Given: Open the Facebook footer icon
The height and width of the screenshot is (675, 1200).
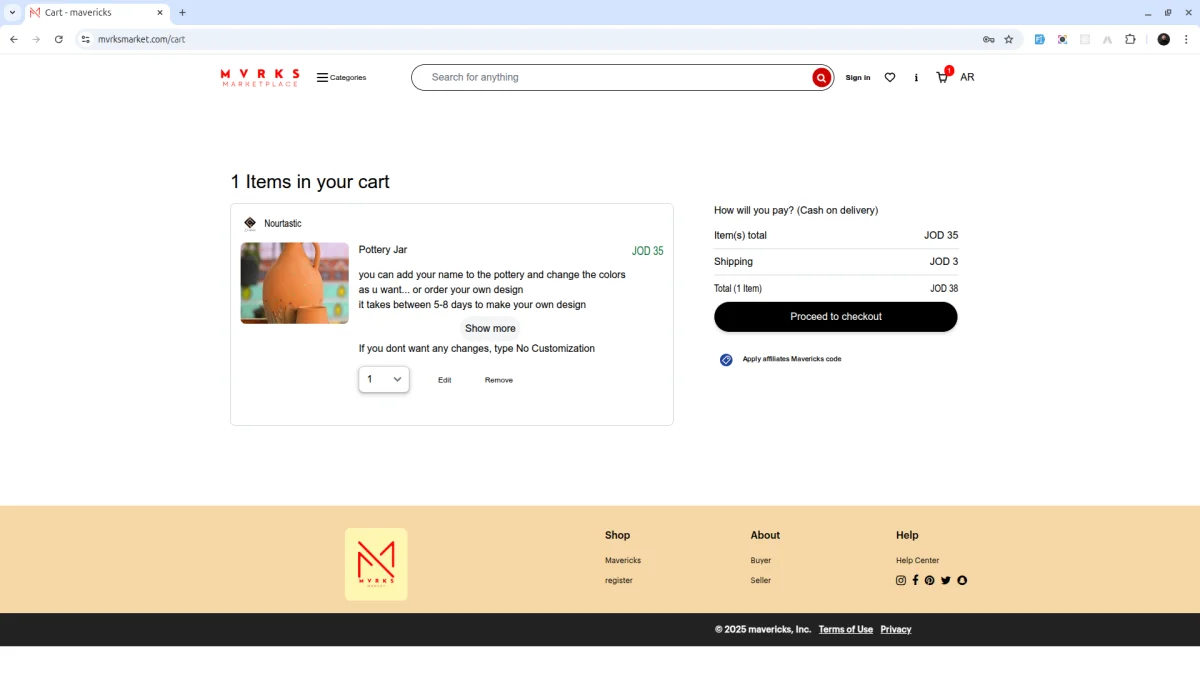Looking at the screenshot, I should [915, 580].
